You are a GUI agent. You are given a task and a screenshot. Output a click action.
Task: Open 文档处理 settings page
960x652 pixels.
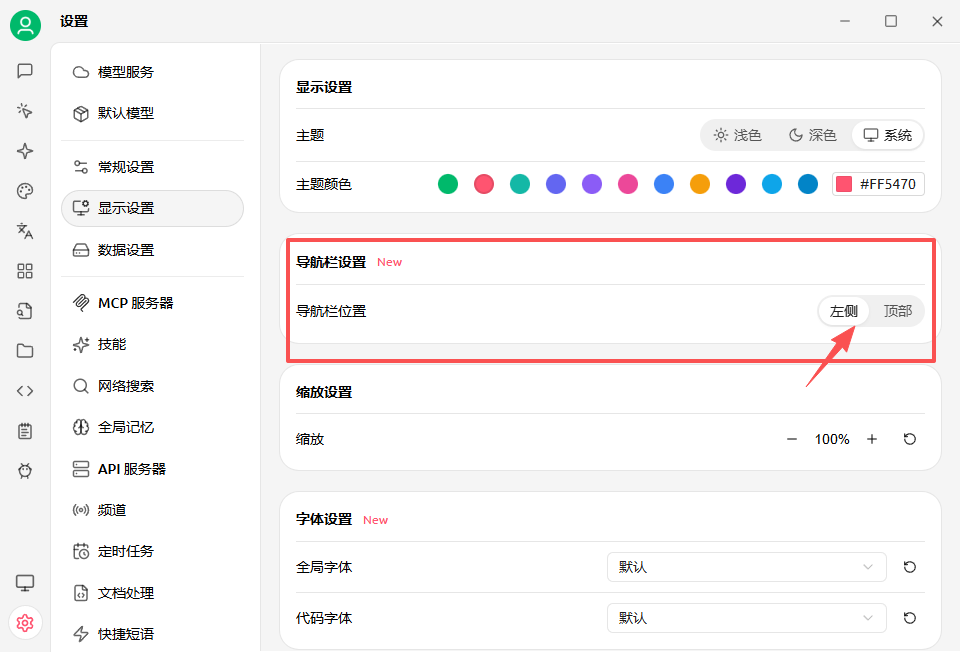pos(152,593)
